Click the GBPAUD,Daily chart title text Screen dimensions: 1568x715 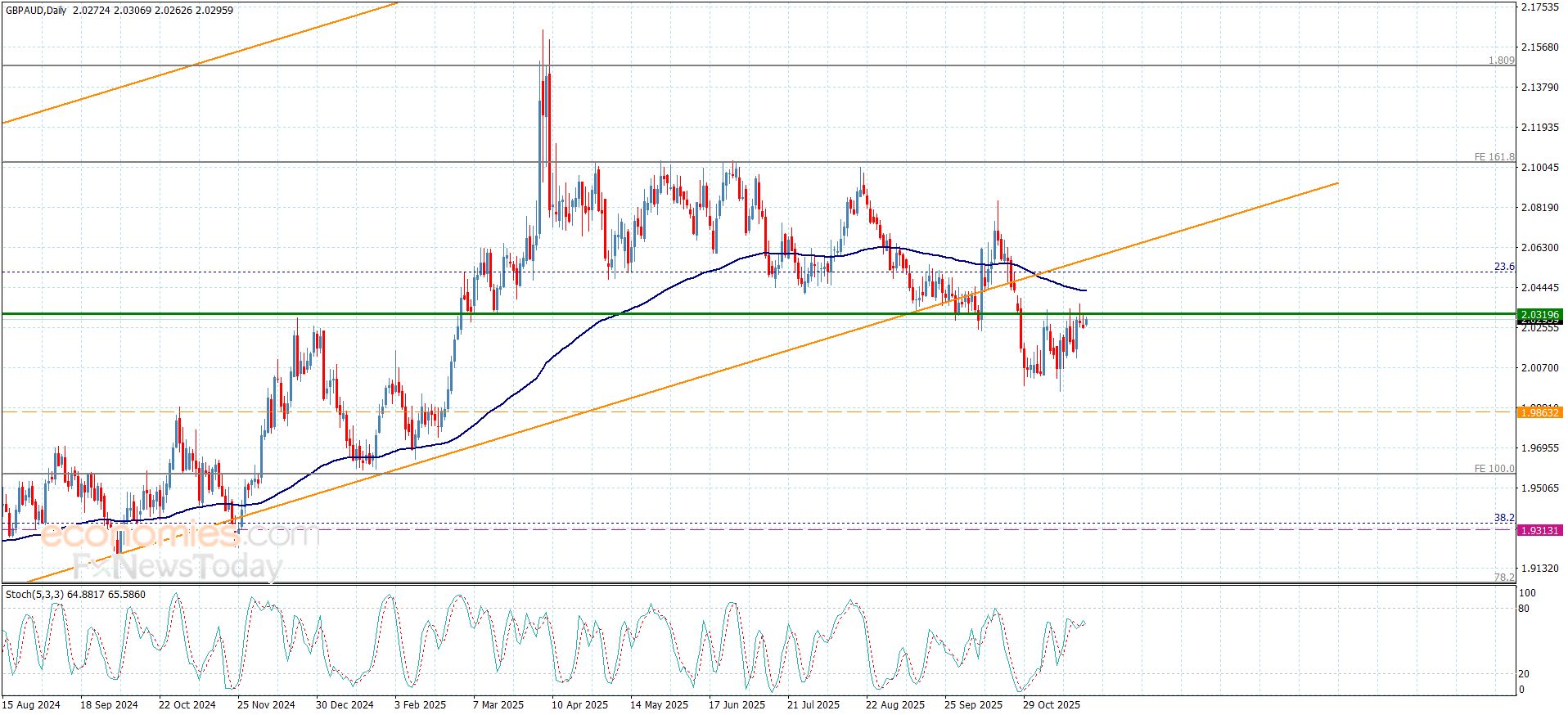point(36,11)
